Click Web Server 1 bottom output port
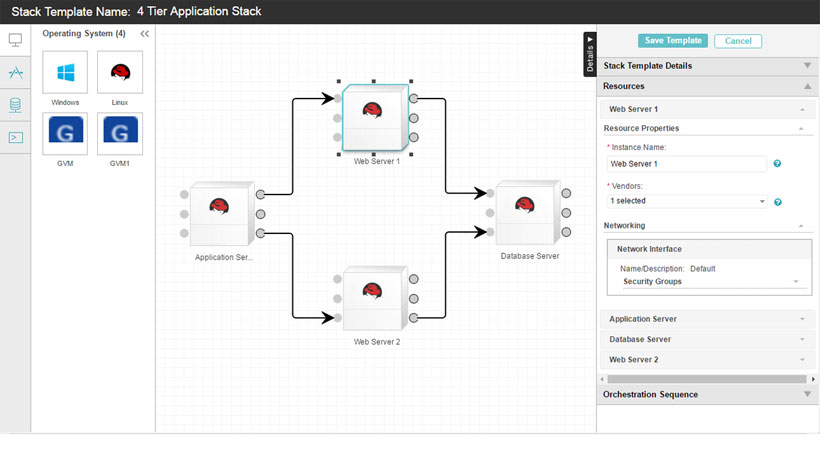The width and height of the screenshot is (820, 466). tap(414, 138)
